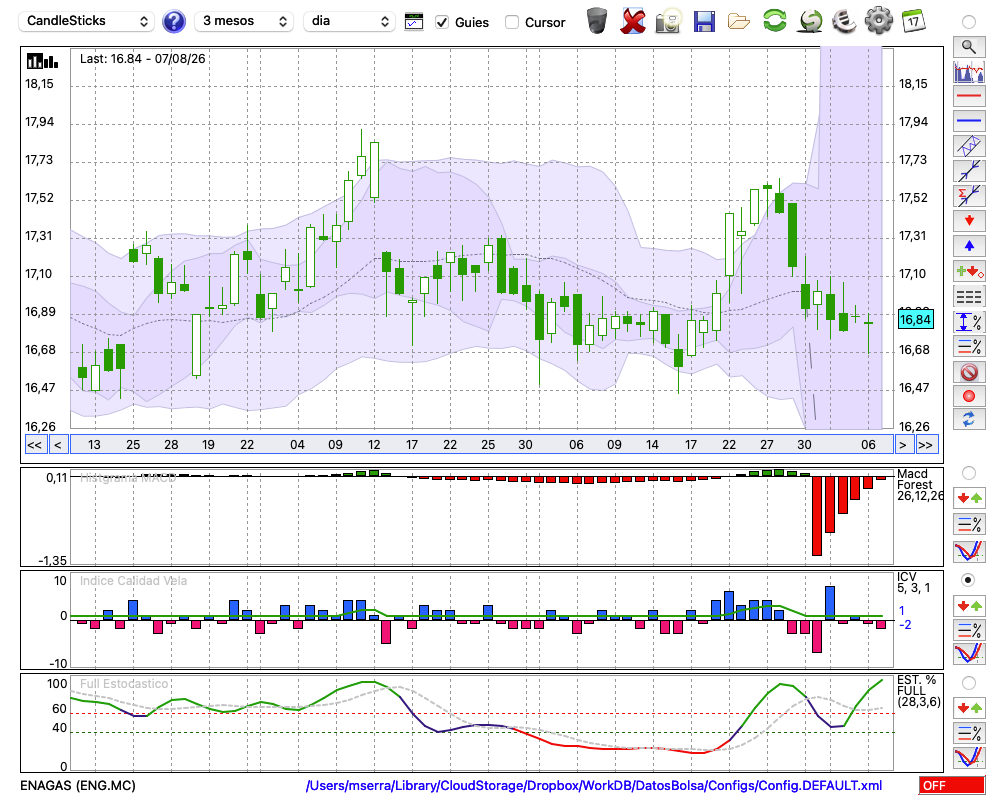Screen dimensions: 1000x800
Task: Click the << jump-back navigation button
Action: click(34, 445)
